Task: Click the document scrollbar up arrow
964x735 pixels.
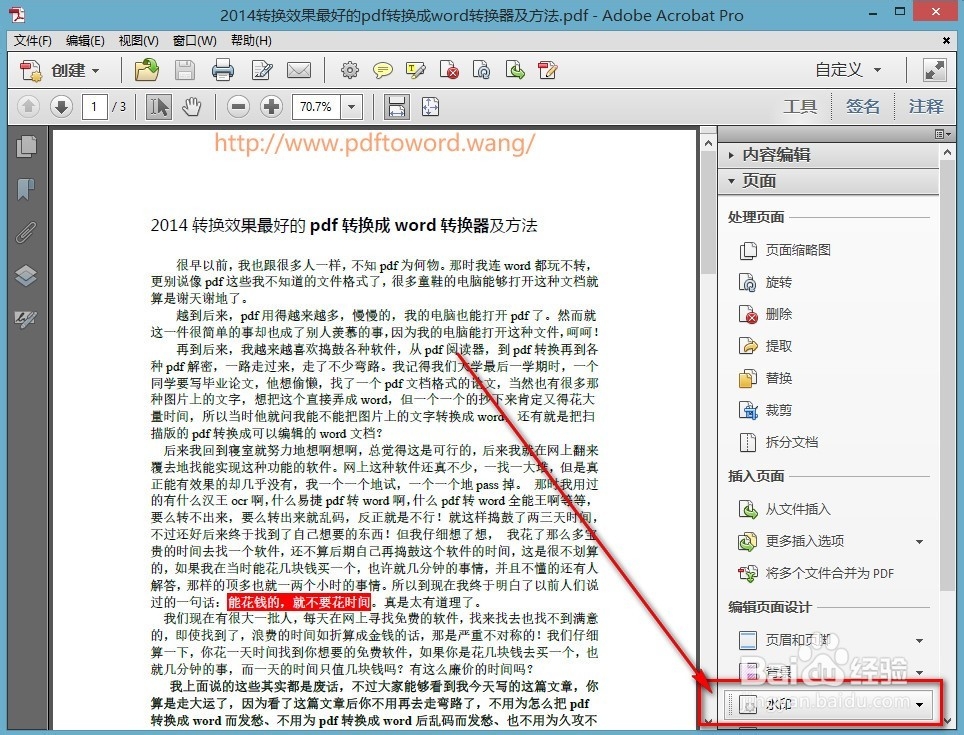Action: tap(708, 143)
